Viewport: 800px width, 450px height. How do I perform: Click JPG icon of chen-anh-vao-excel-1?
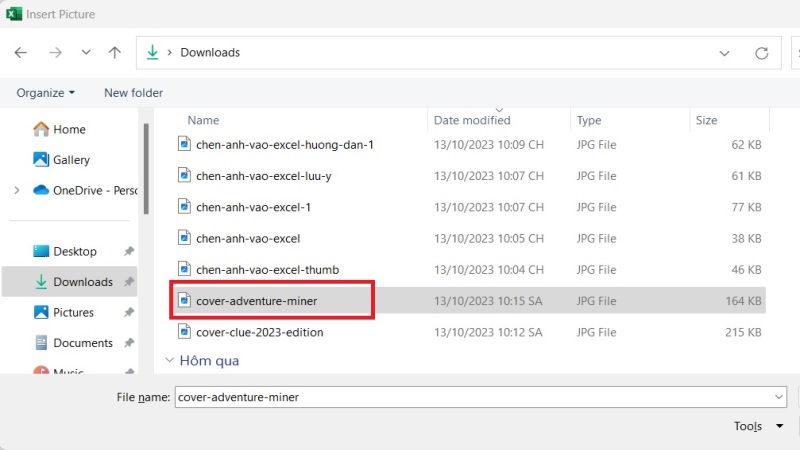[x=184, y=207]
